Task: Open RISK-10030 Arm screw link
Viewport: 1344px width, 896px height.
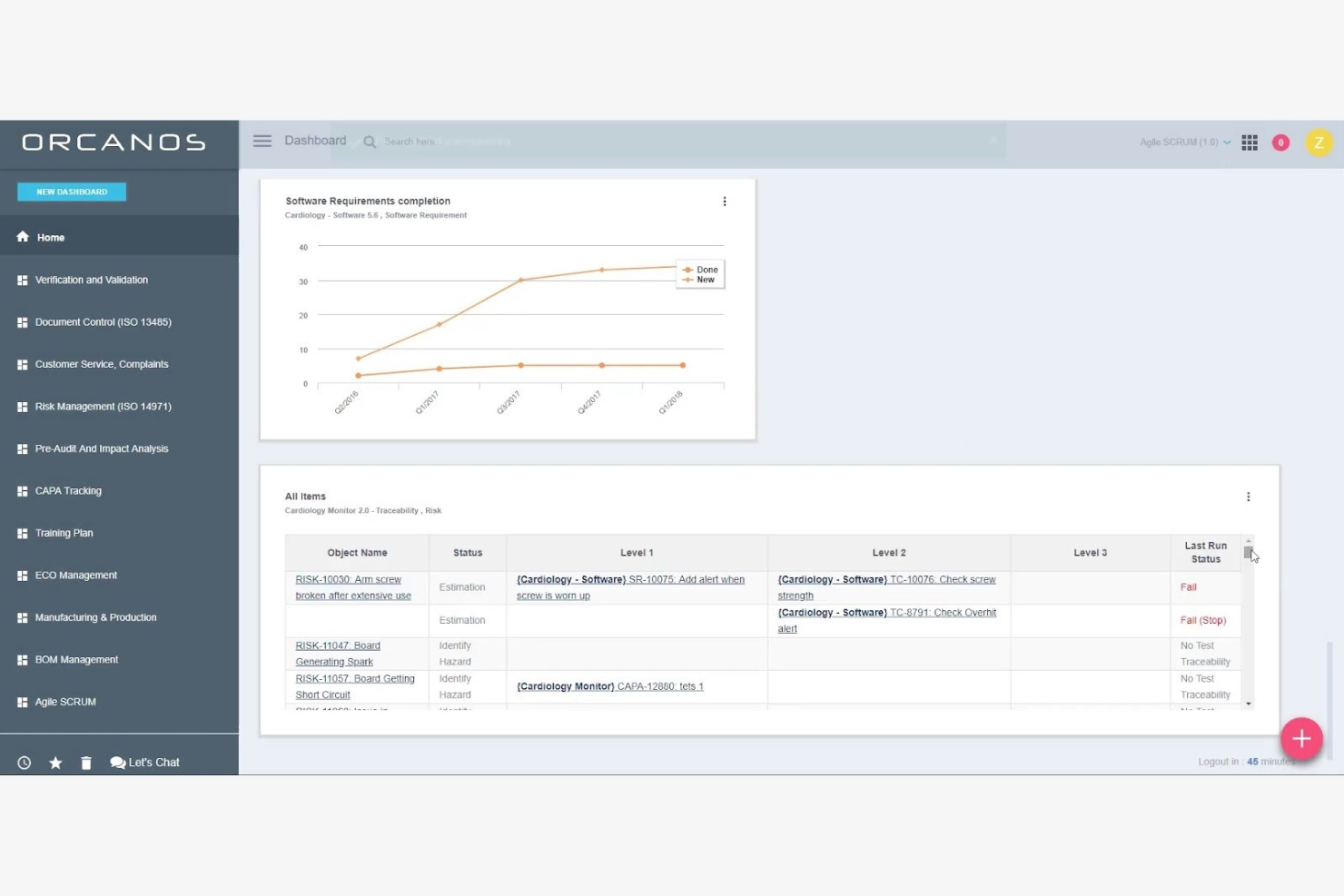Action: click(x=348, y=586)
